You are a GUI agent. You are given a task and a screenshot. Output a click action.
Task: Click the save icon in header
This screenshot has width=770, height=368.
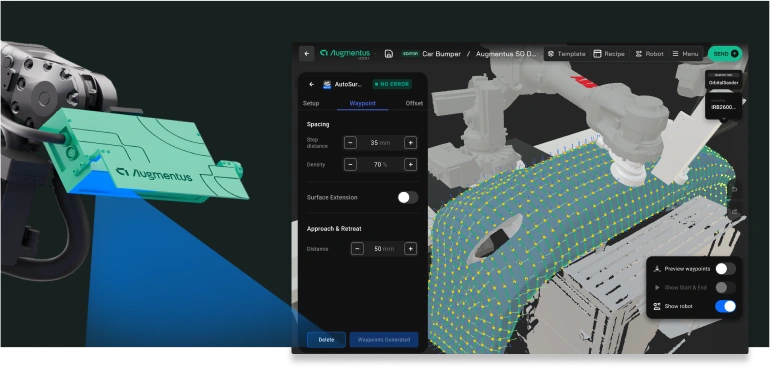point(388,54)
